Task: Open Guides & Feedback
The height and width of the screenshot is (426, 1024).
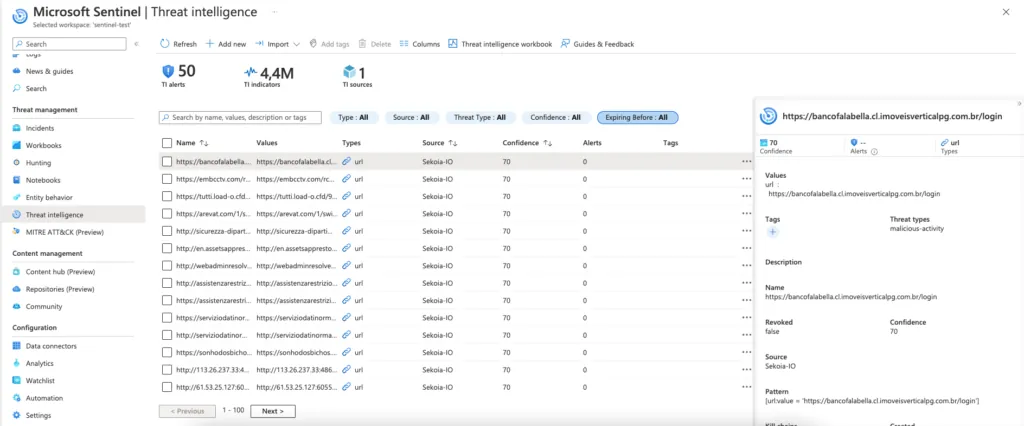Action: (x=598, y=44)
